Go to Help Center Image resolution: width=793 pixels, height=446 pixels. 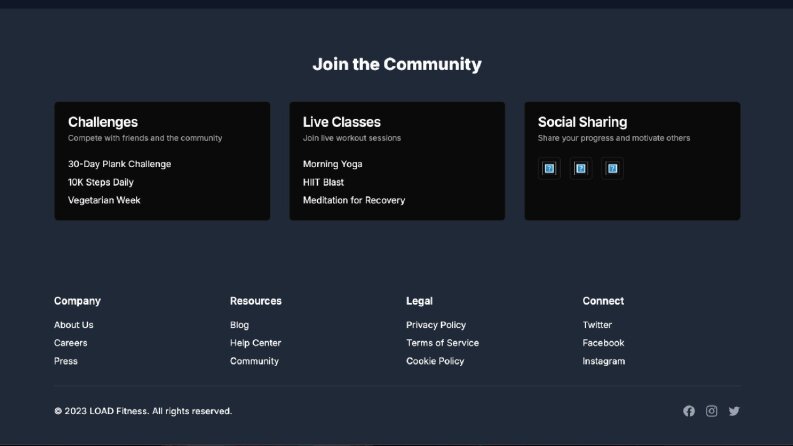[x=255, y=343]
